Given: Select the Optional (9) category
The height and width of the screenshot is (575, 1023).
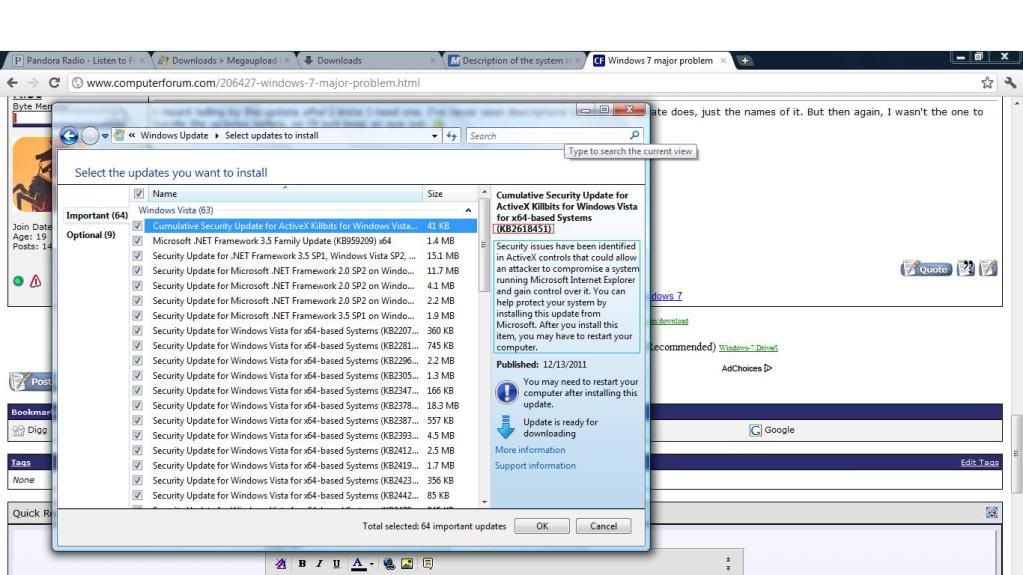Looking at the screenshot, I should 91,235.
